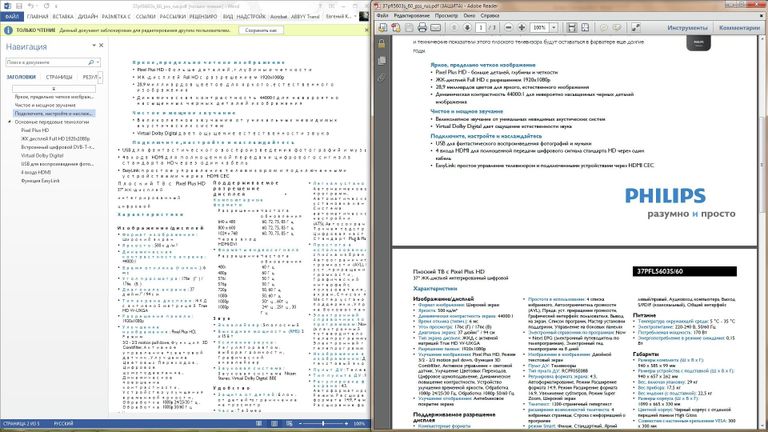Adjust the Word zoom slider handle

[x=323, y=424]
